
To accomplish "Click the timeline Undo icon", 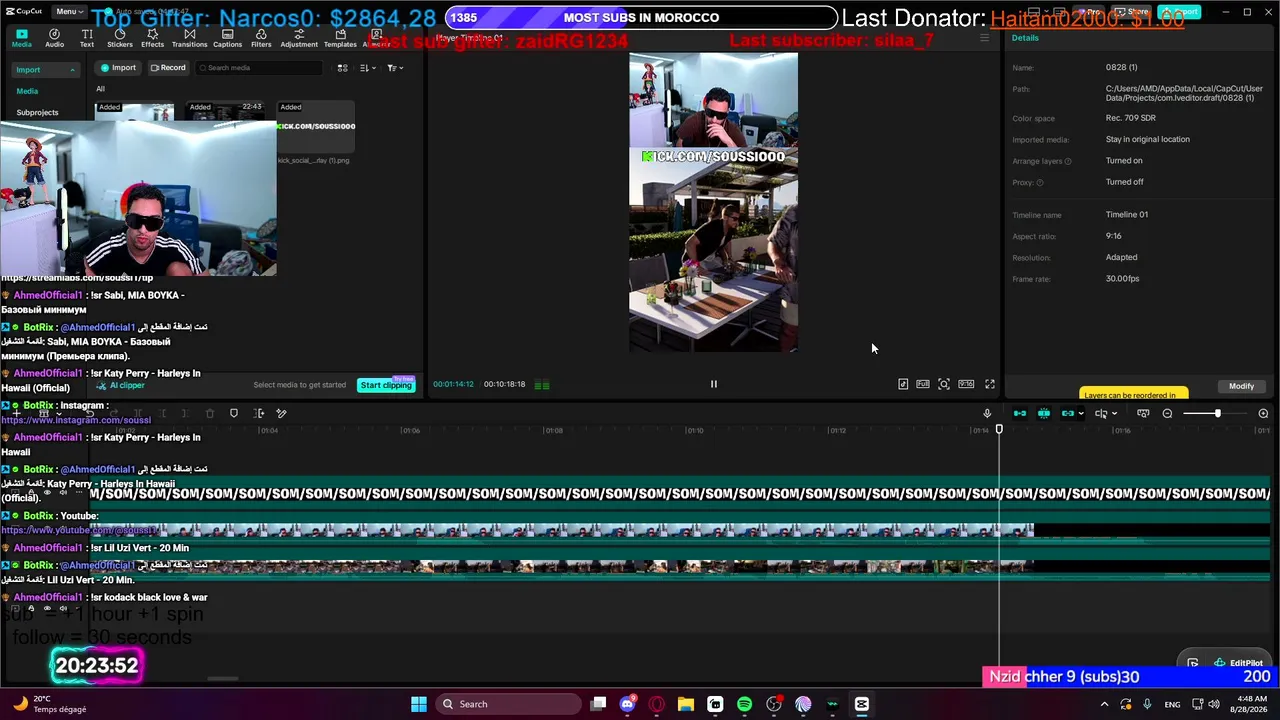I will [89, 413].
